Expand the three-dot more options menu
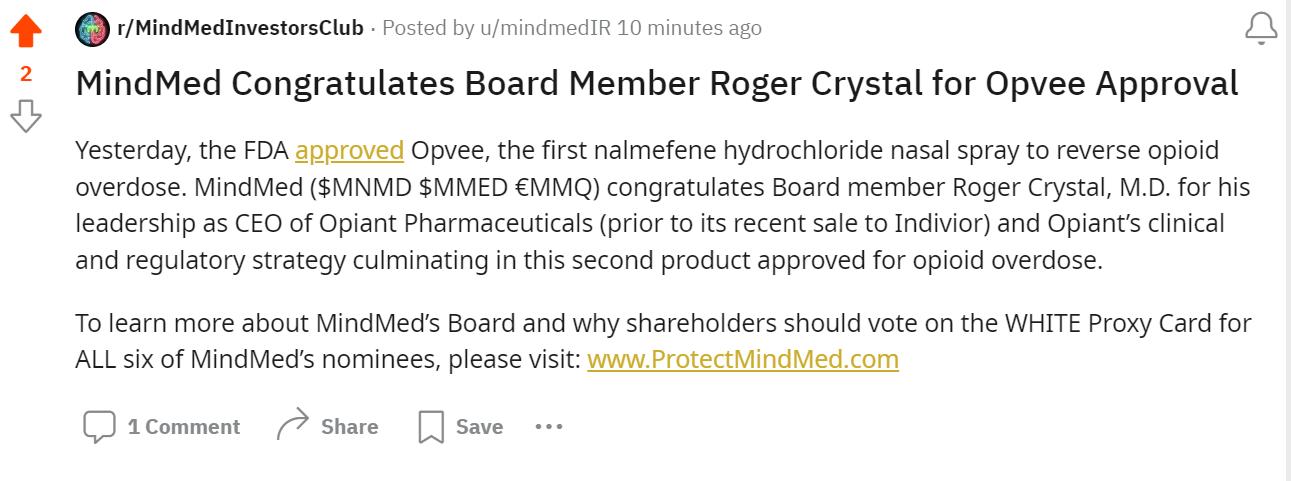1291x481 pixels. pos(549,427)
